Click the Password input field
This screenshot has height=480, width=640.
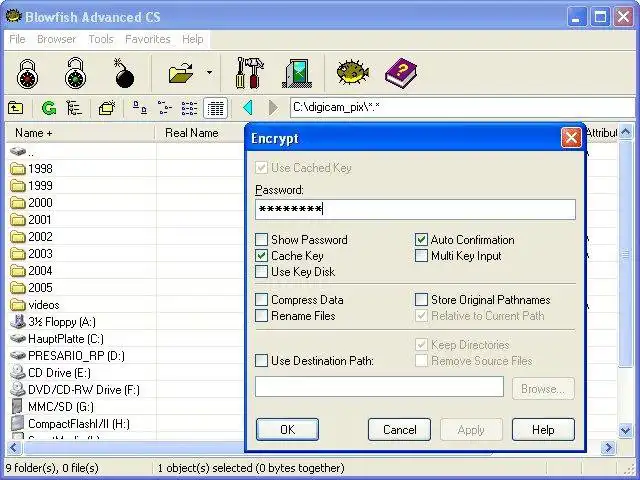415,209
